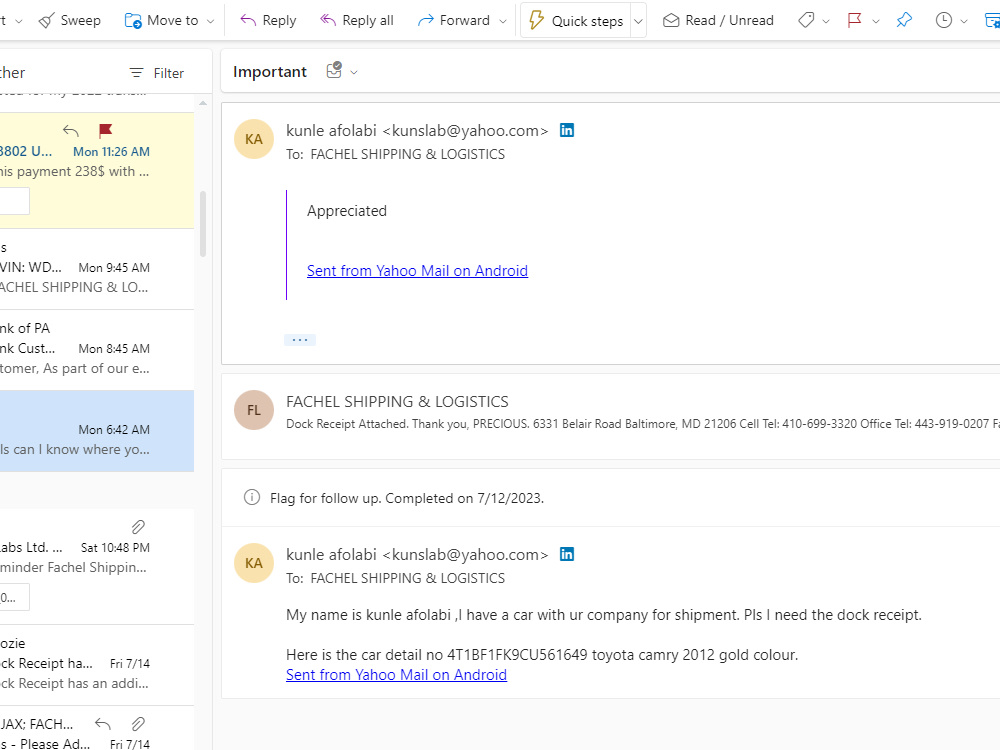Select the Mon 6:42 AM highlighted email
Screen dimensions: 1000x750
[97, 431]
